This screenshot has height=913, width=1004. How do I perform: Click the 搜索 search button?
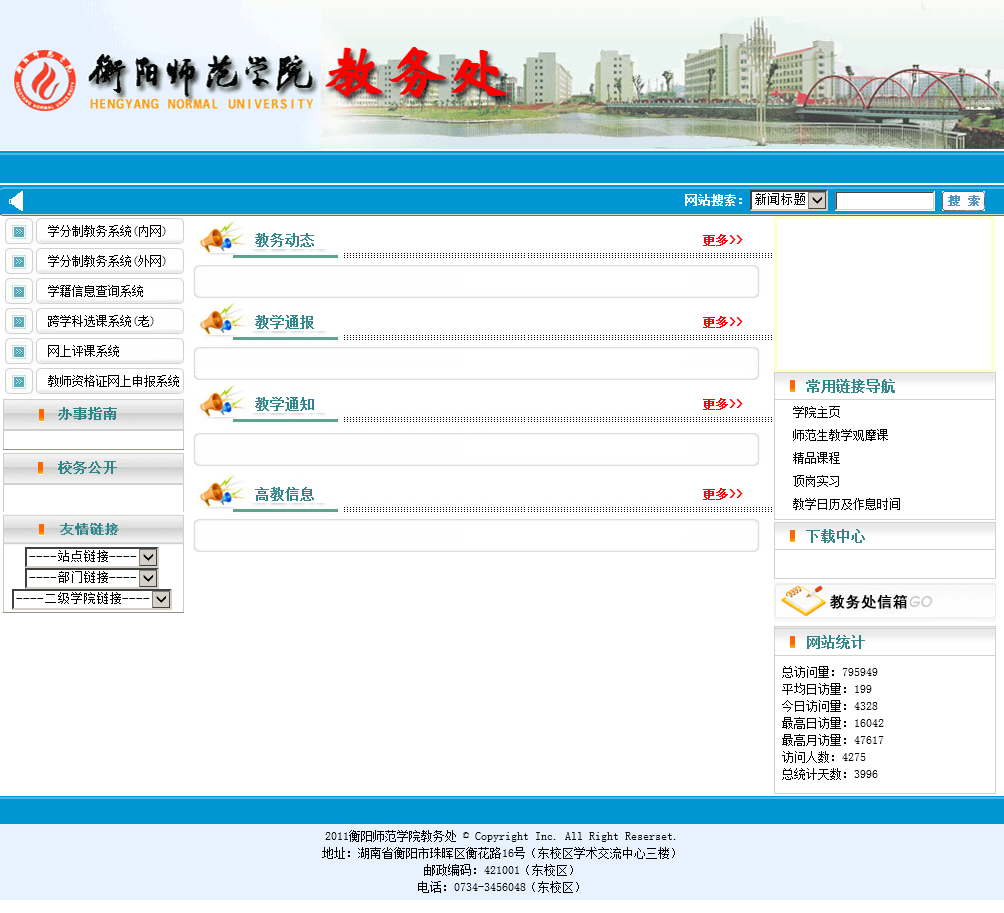tap(963, 201)
